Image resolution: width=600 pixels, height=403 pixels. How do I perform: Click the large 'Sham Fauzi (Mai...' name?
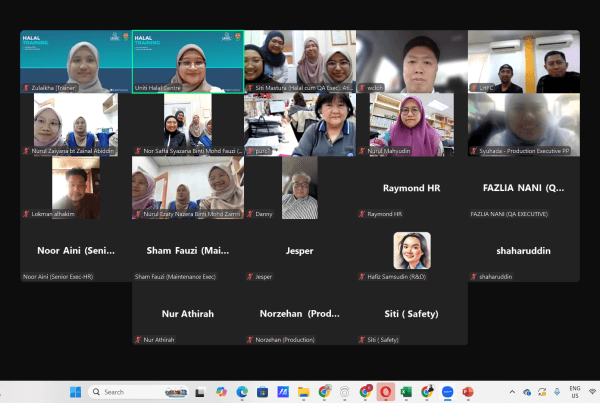(188, 251)
